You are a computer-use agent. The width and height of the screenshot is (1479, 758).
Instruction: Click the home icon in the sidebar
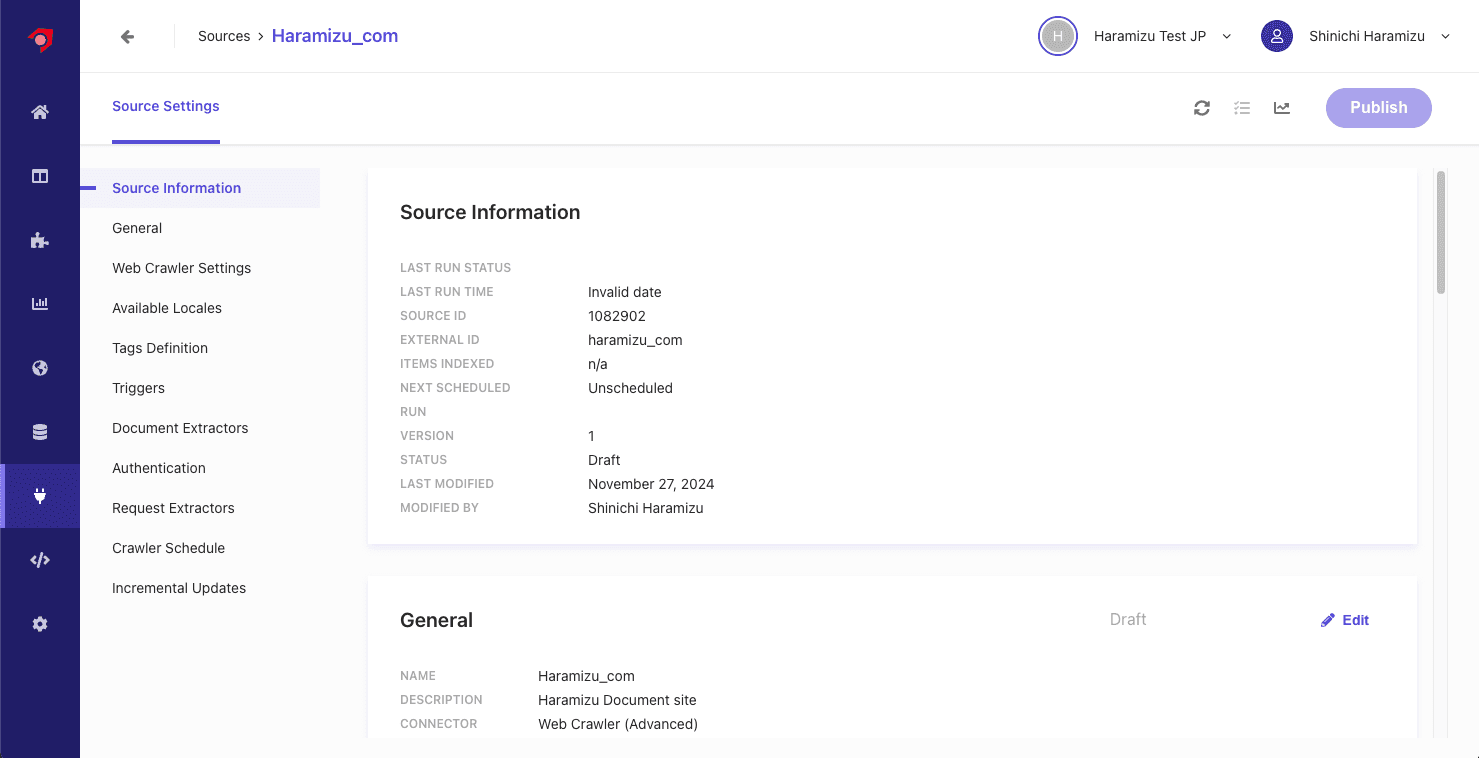(x=40, y=112)
